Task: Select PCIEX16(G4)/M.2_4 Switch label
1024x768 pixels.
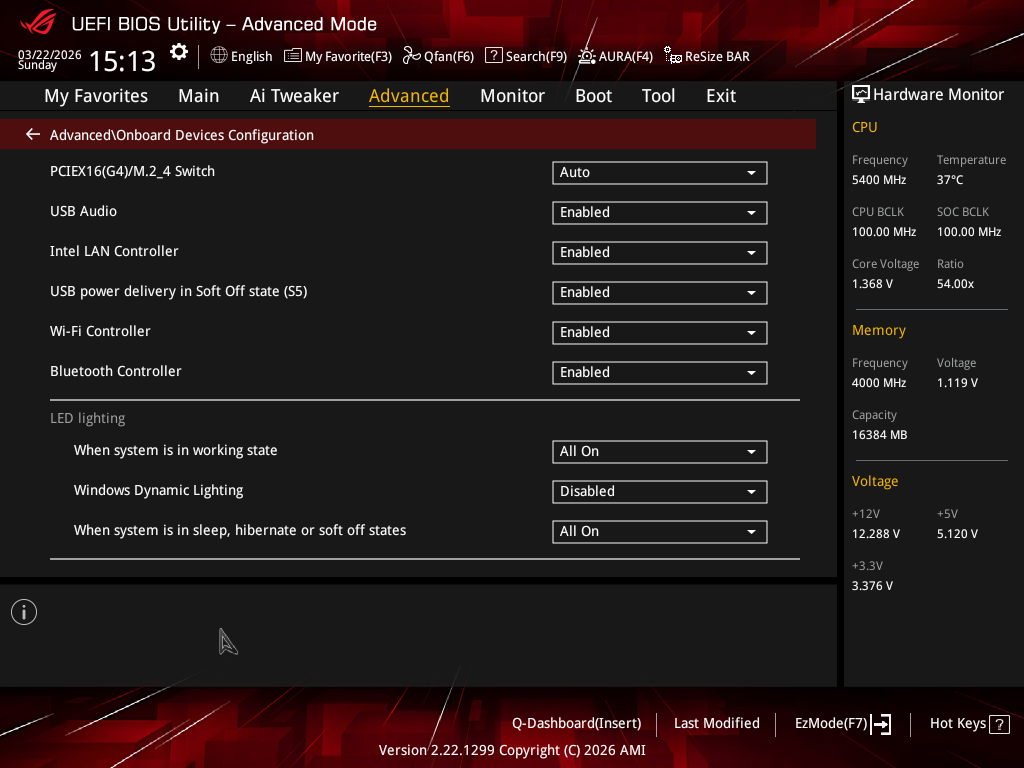Action: (133, 171)
